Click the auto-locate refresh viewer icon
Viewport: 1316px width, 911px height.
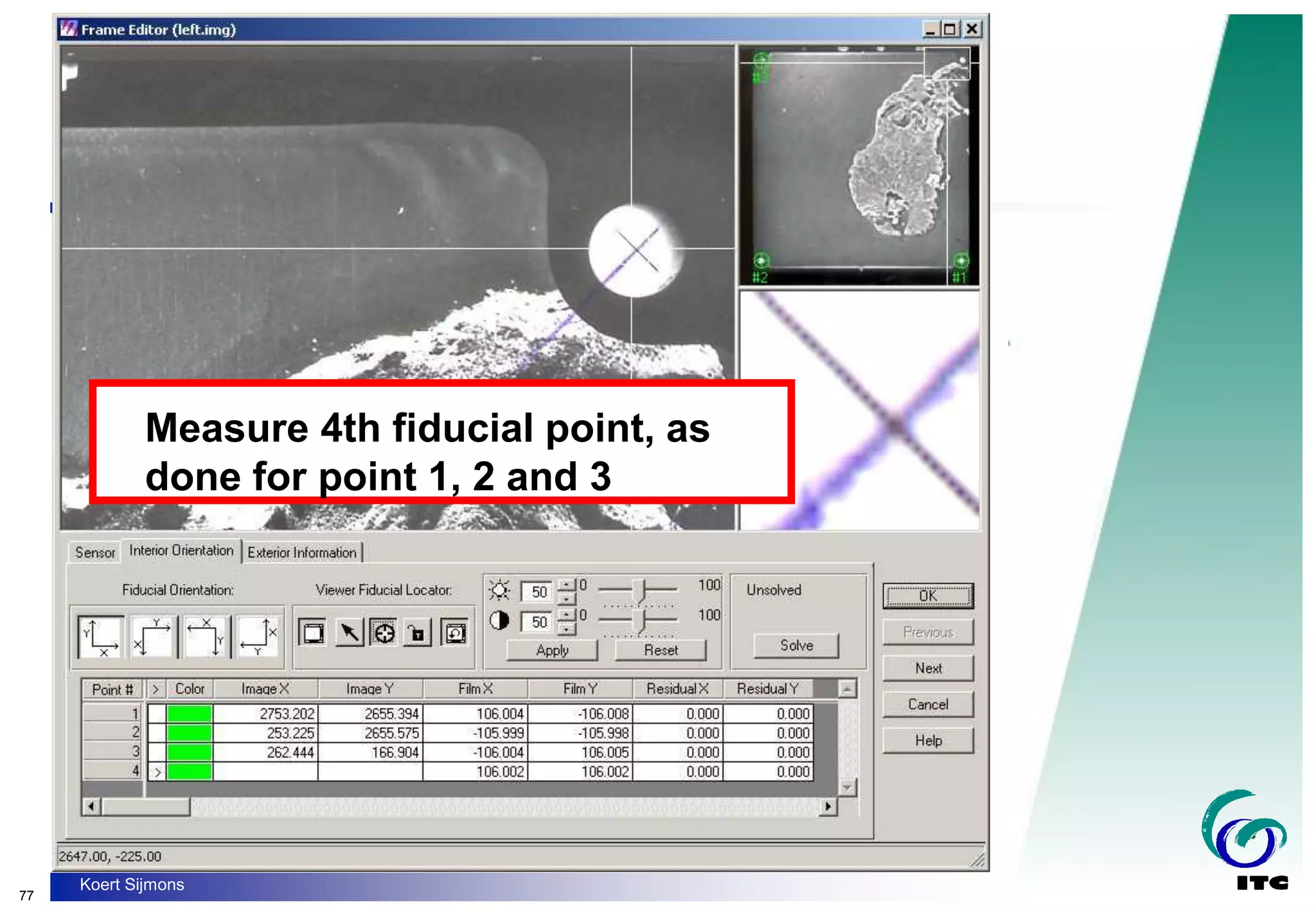coord(456,633)
